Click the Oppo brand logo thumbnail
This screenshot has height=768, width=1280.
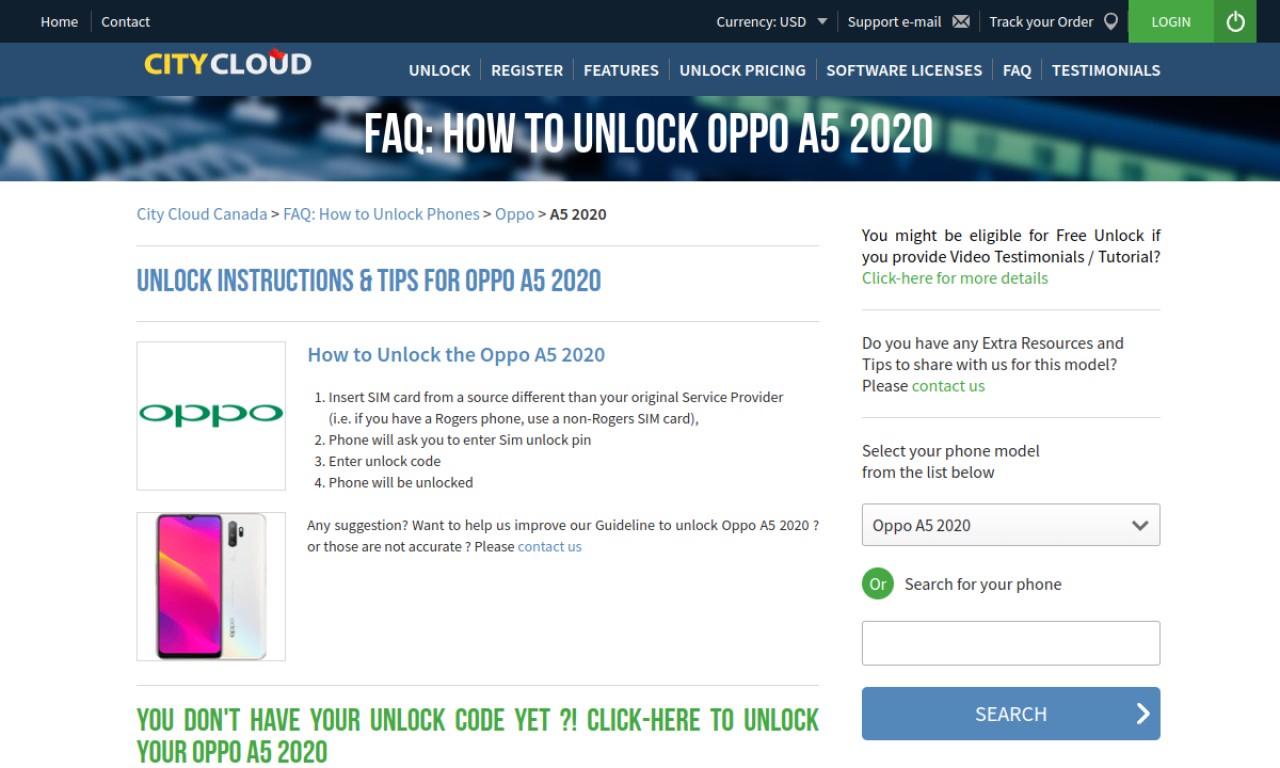[x=211, y=416]
